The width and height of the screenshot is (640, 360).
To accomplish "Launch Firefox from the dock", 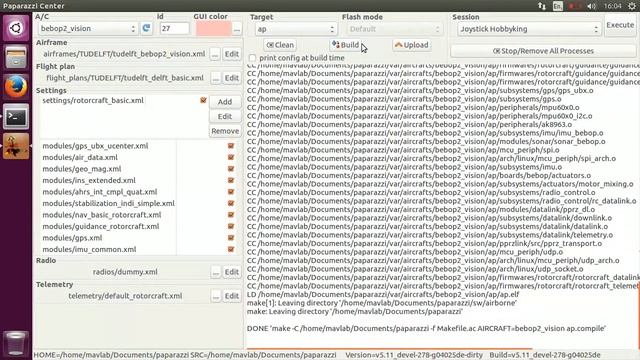I will (x=16, y=87).
